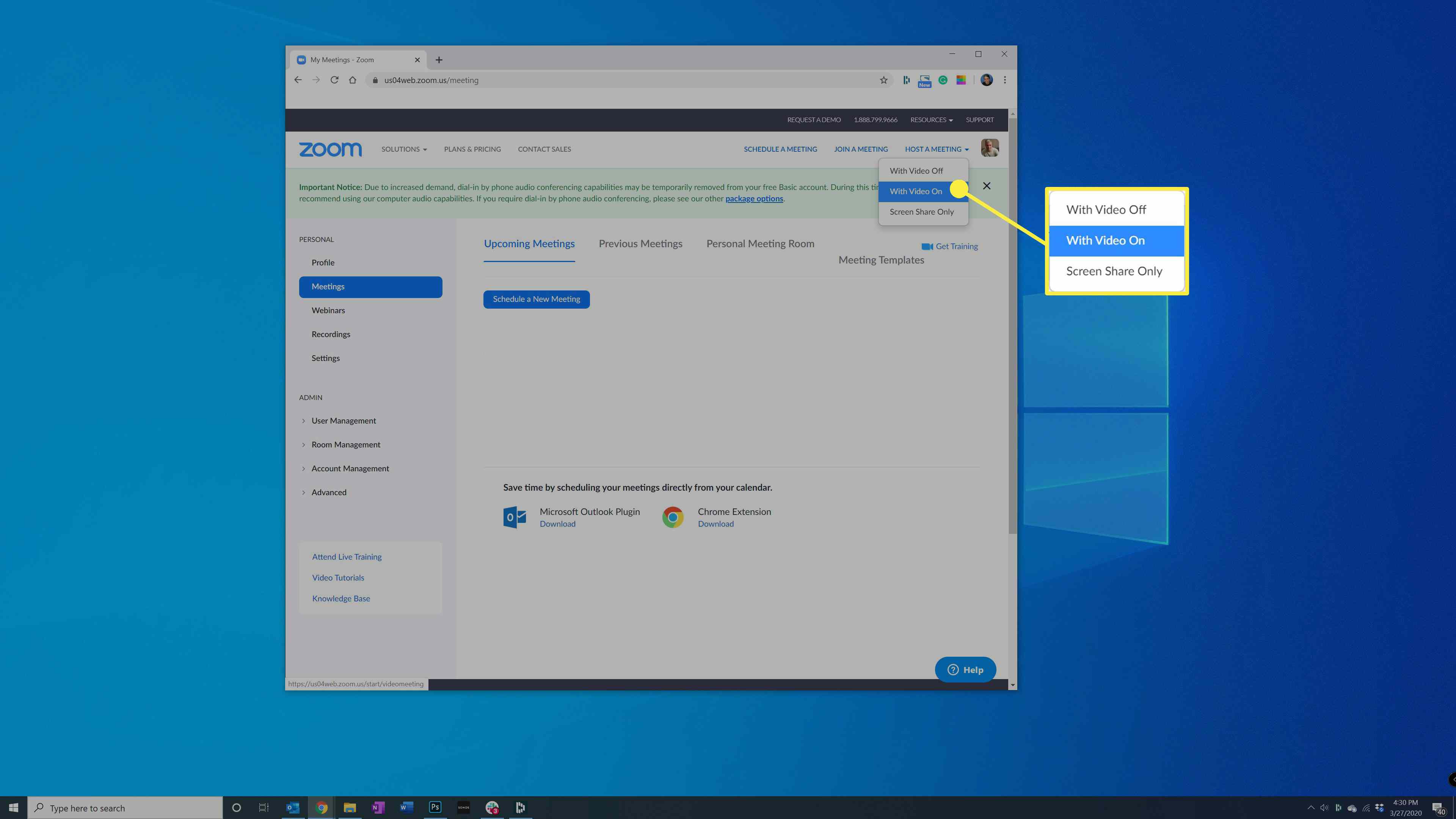
Task: Switch to the Previous Meetings tab
Action: tap(640, 243)
